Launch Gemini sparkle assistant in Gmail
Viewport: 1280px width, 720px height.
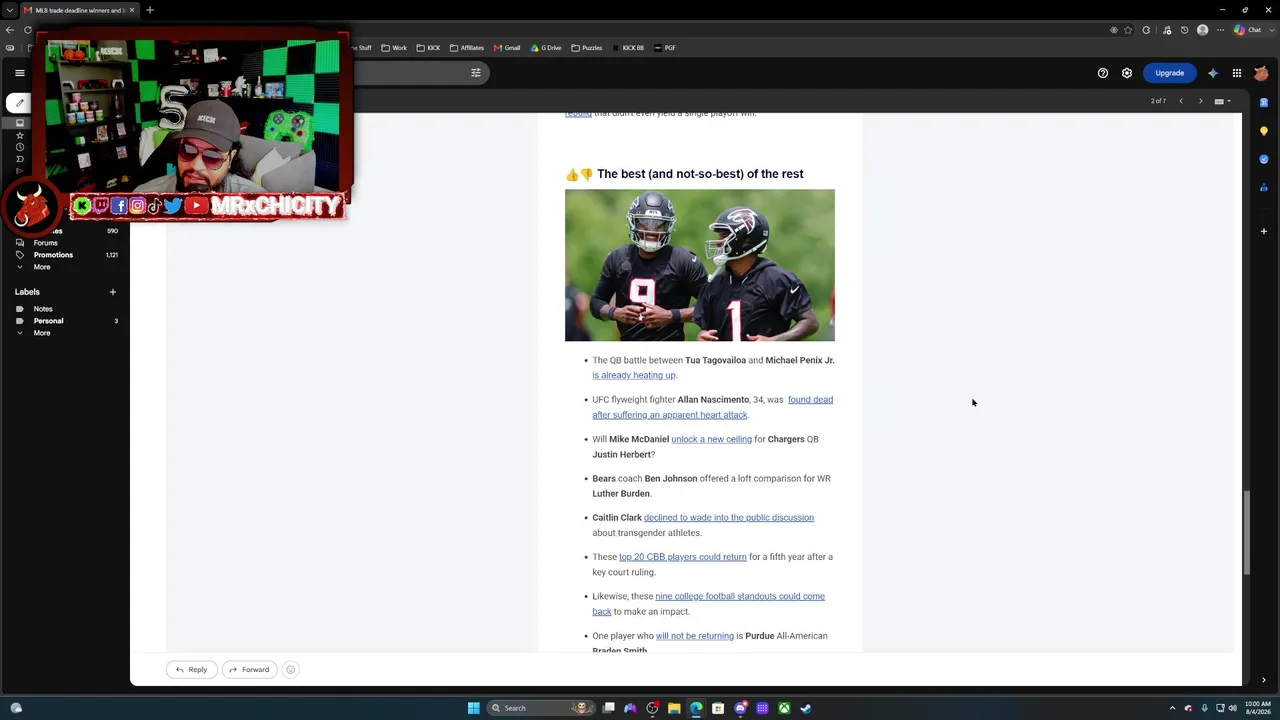[x=1213, y=73]
